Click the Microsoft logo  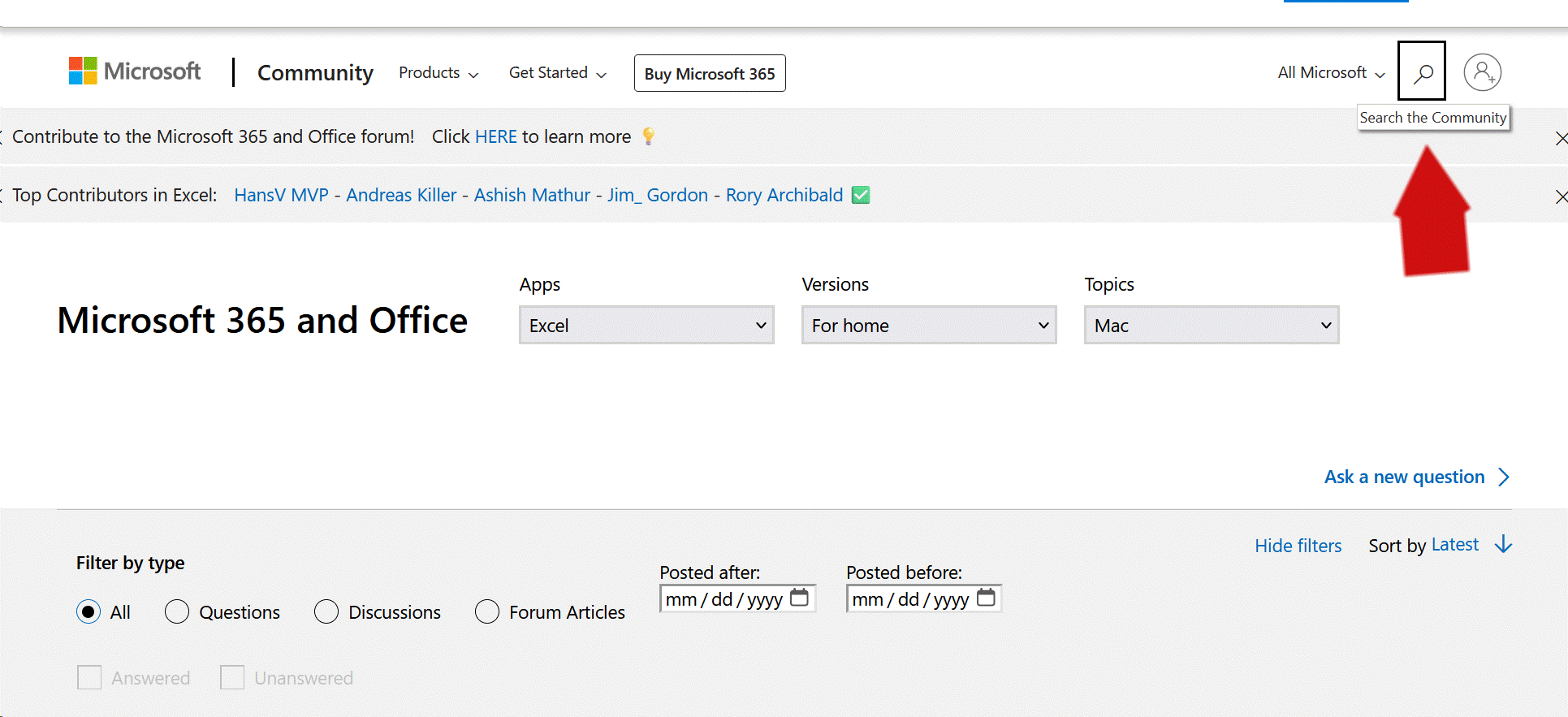135,71
